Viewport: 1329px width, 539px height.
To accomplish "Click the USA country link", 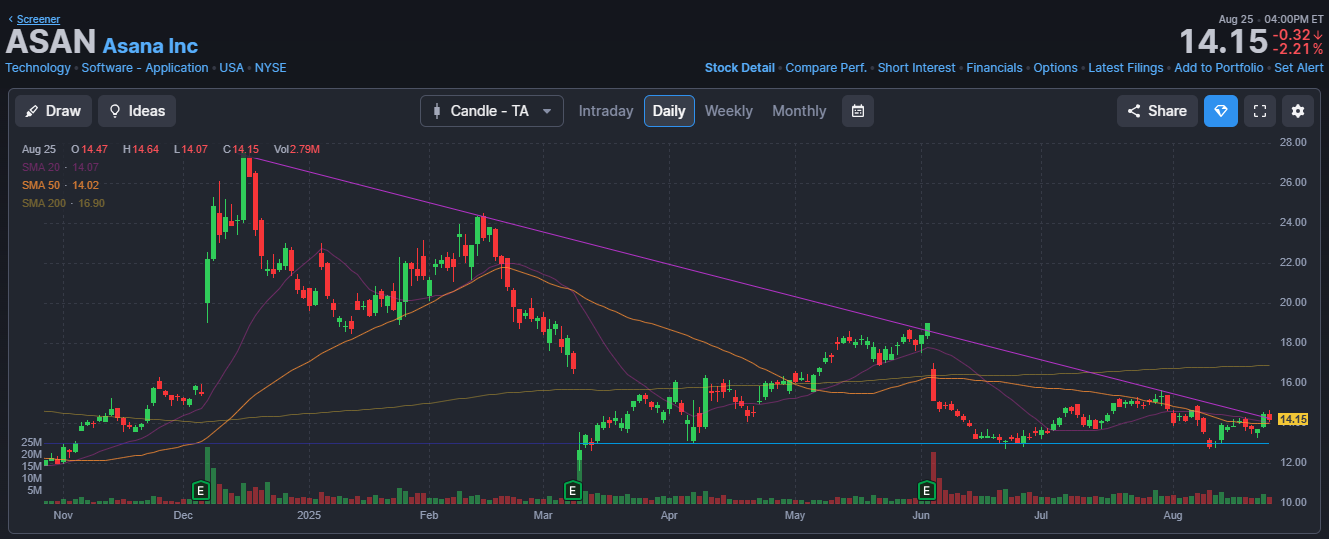I will [x=231, y=68].
